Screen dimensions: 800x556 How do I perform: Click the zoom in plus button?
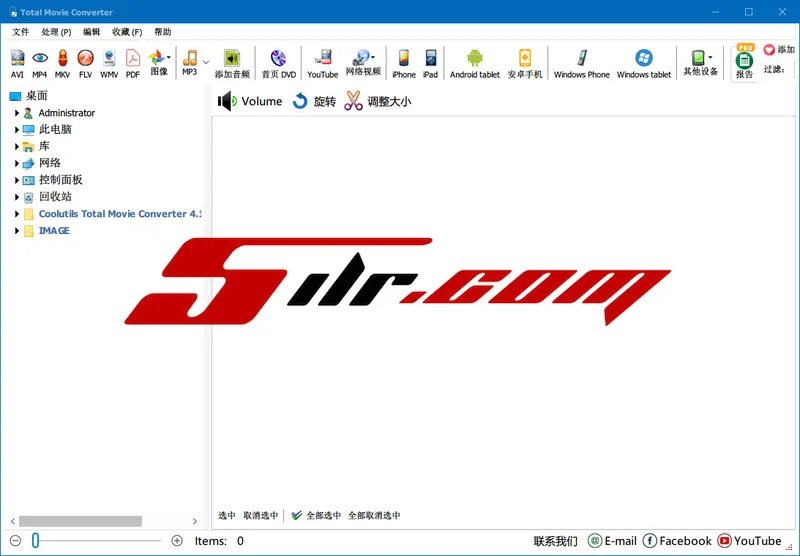click(x=177, y=540)
